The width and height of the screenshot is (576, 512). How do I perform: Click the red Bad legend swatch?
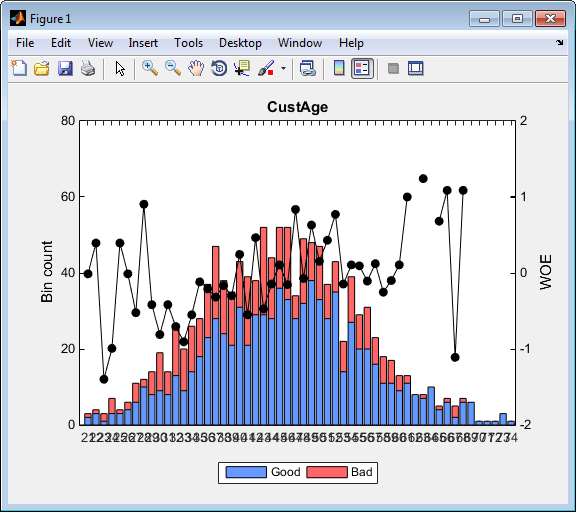point(327,472)
